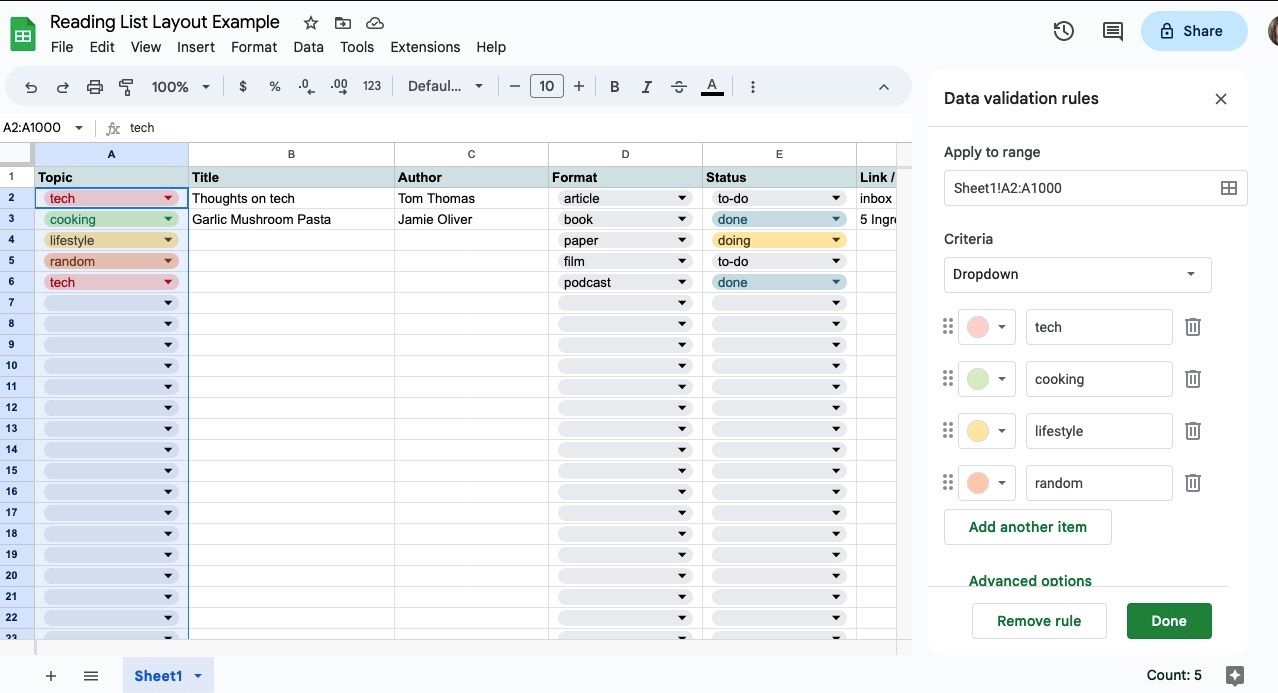Select data range grid icon
Screen dimensions: 1278x693
[x=1229, y=188]
